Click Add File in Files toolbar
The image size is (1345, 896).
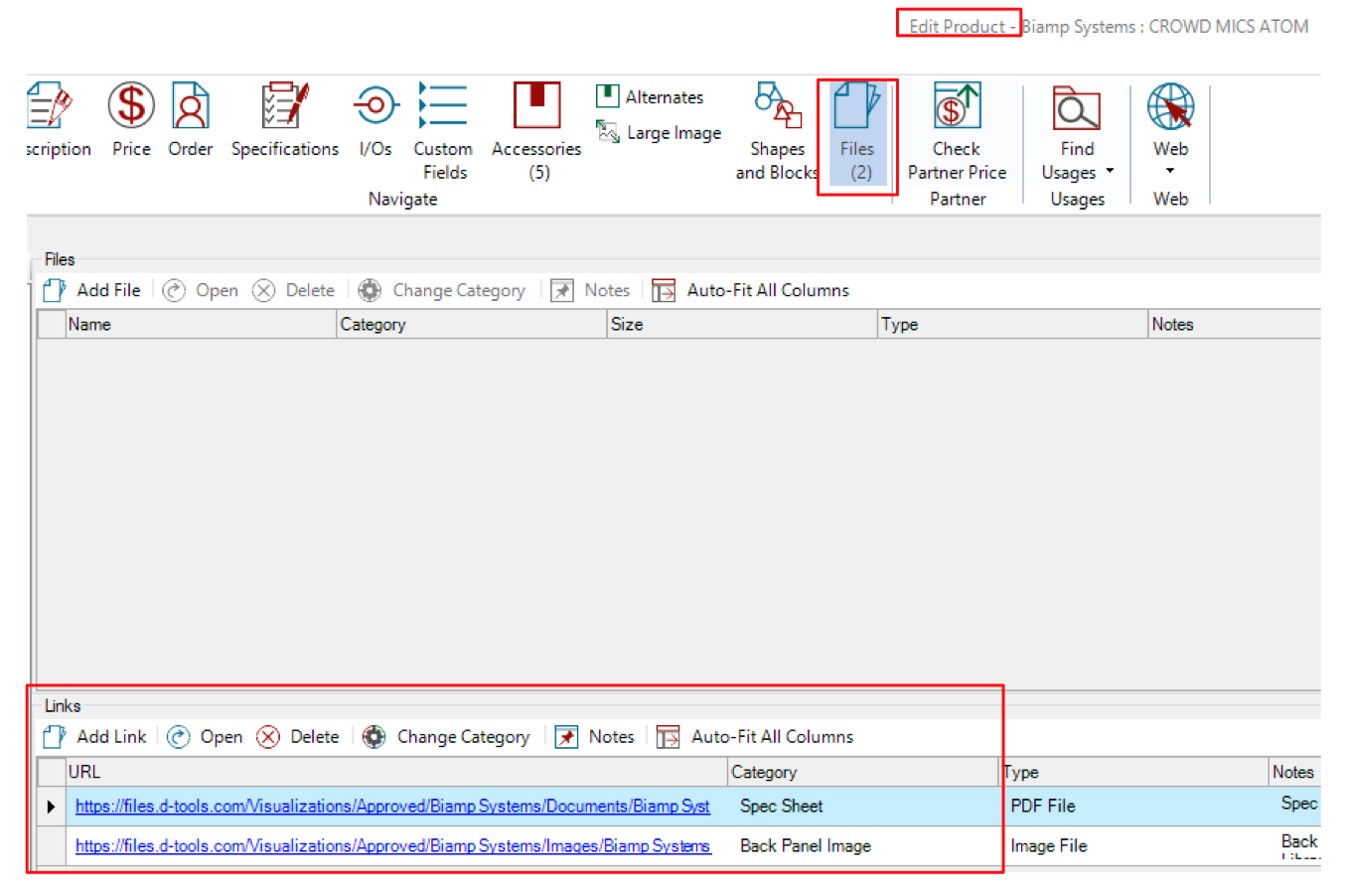pos(92,290)
